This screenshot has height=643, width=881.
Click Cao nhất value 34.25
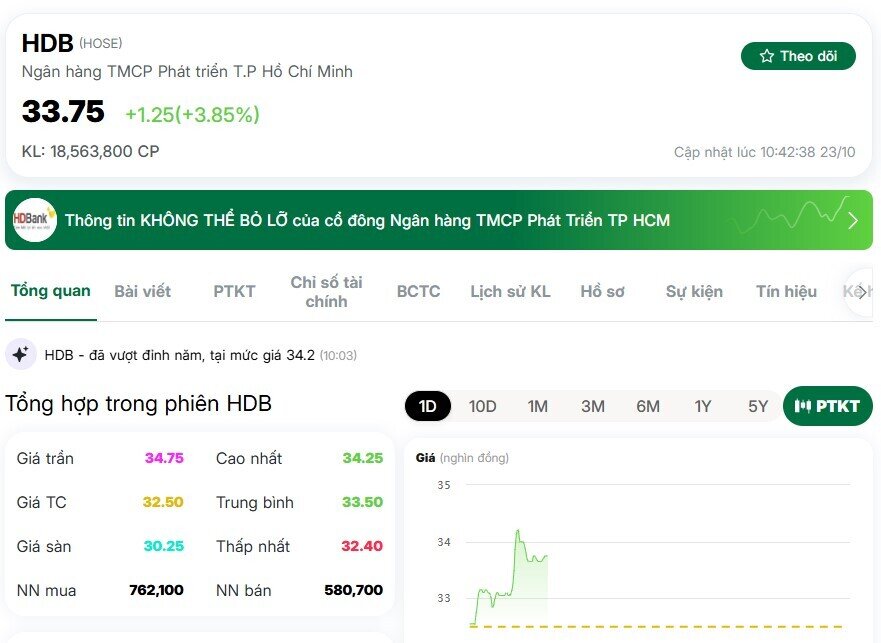(363, 458)
